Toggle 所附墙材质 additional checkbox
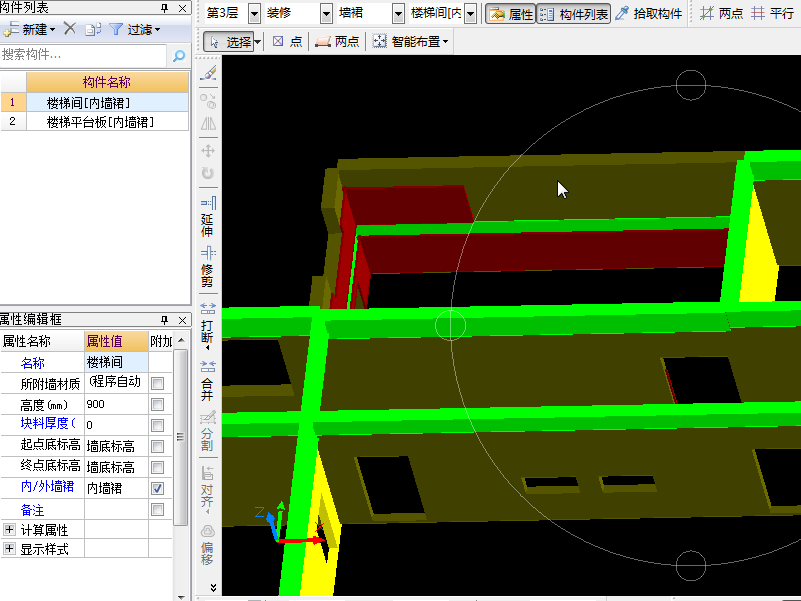The height and width of the screenshot is (601, 801). 158,384
